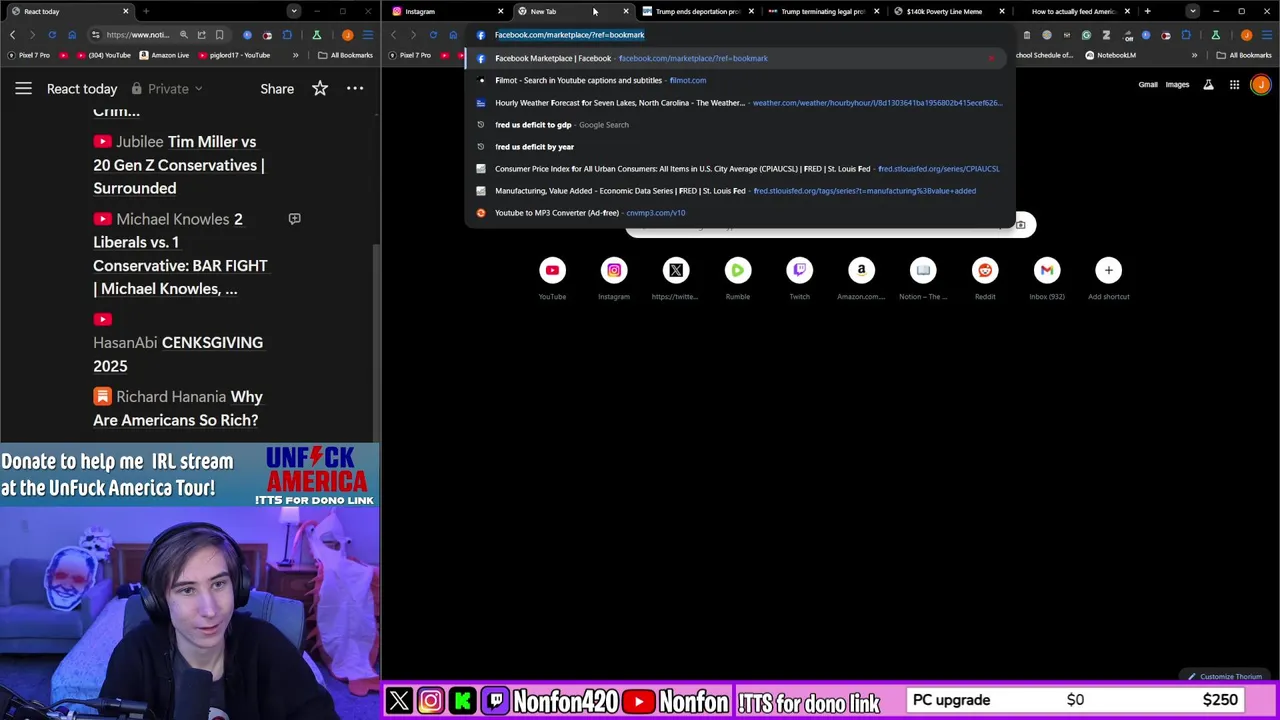Click the right browser address bar field
Image resolution: width=1280 pixels, height=720 pixels.
pos(740,35)
